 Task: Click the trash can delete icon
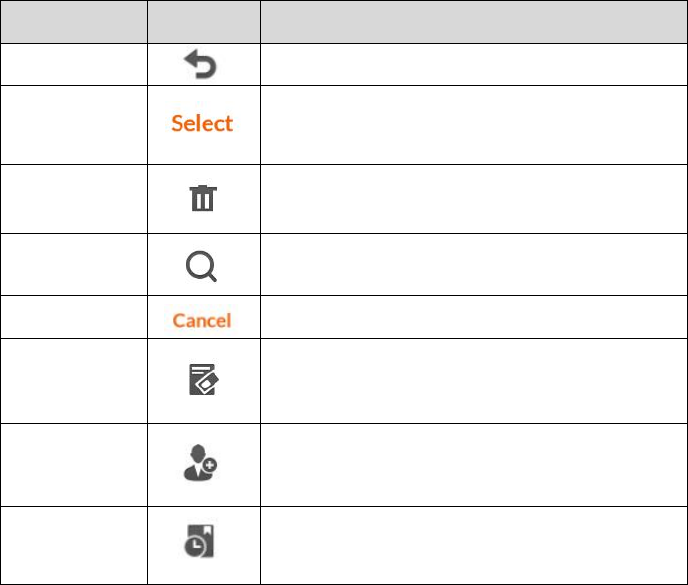pyautogui.click(x=203, y=200)
